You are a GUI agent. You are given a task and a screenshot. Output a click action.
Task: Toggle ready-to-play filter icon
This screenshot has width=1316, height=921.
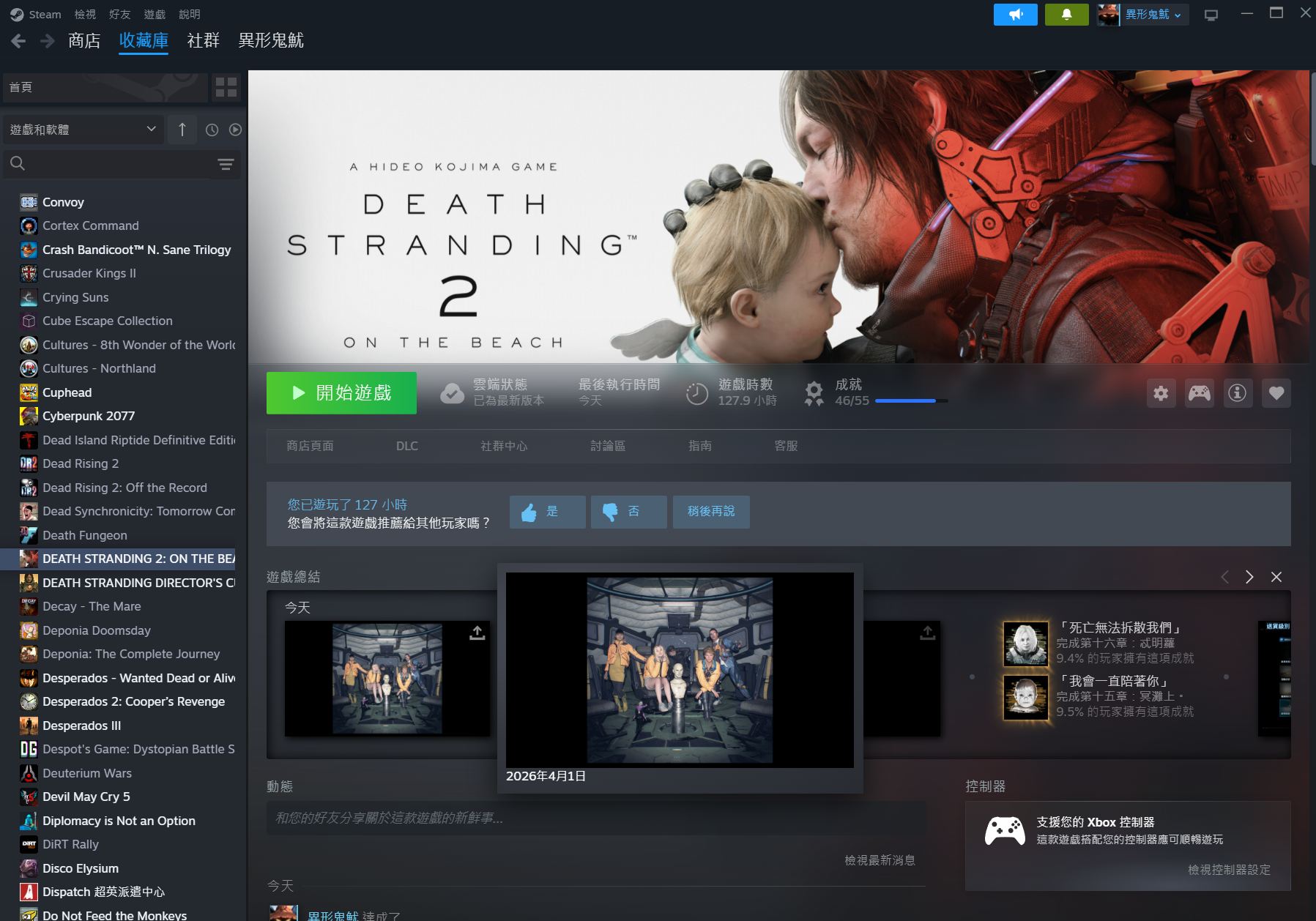235,130
